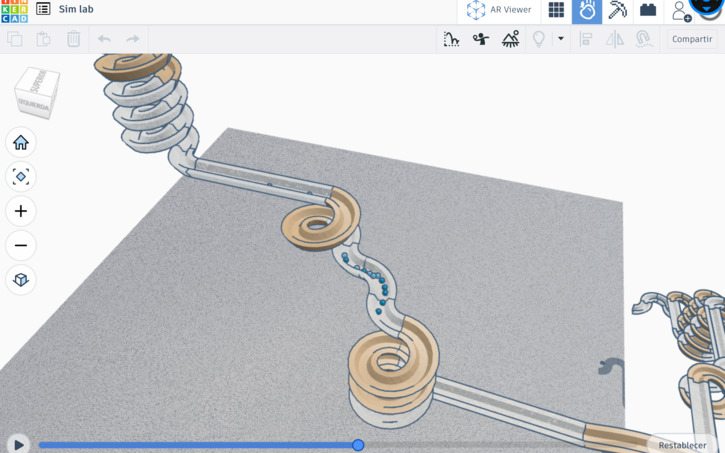Redo the last action

click(133, 39)
